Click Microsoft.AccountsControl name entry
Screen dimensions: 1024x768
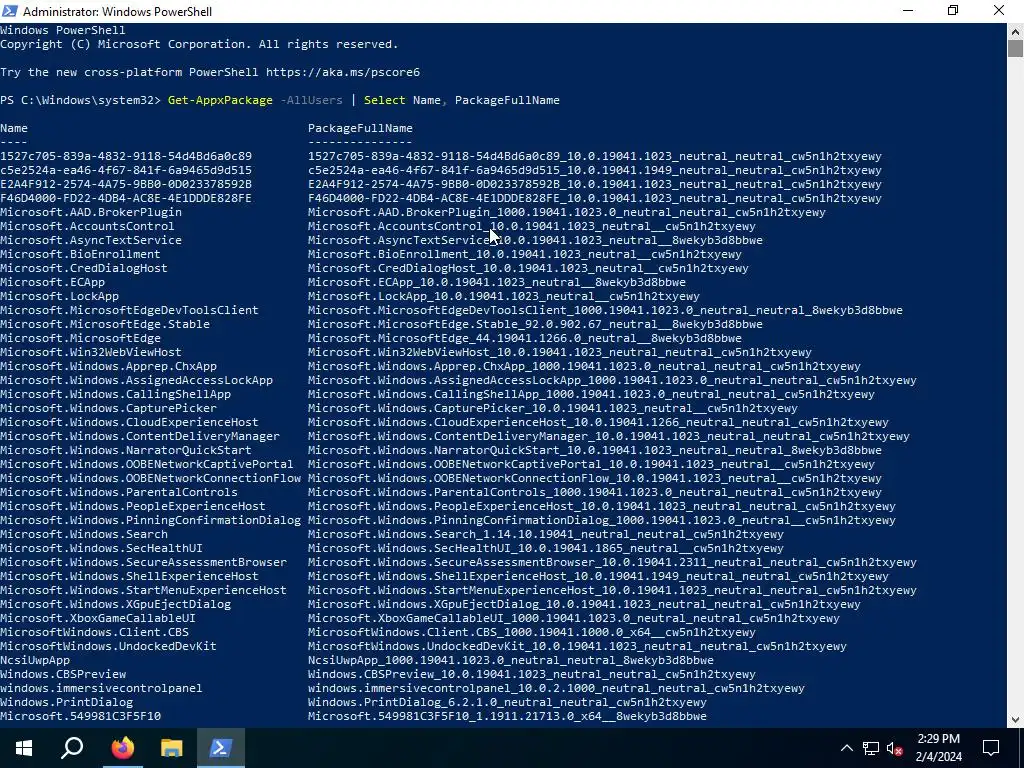(x=87, y=226)
